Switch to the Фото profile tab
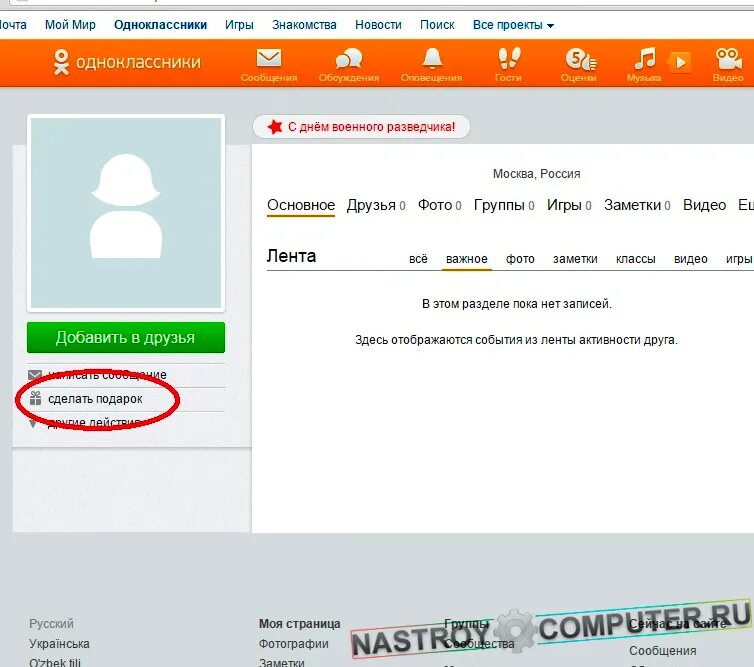Image resolution: width=754 pixels, height=667 pixels. coord(440,205)
